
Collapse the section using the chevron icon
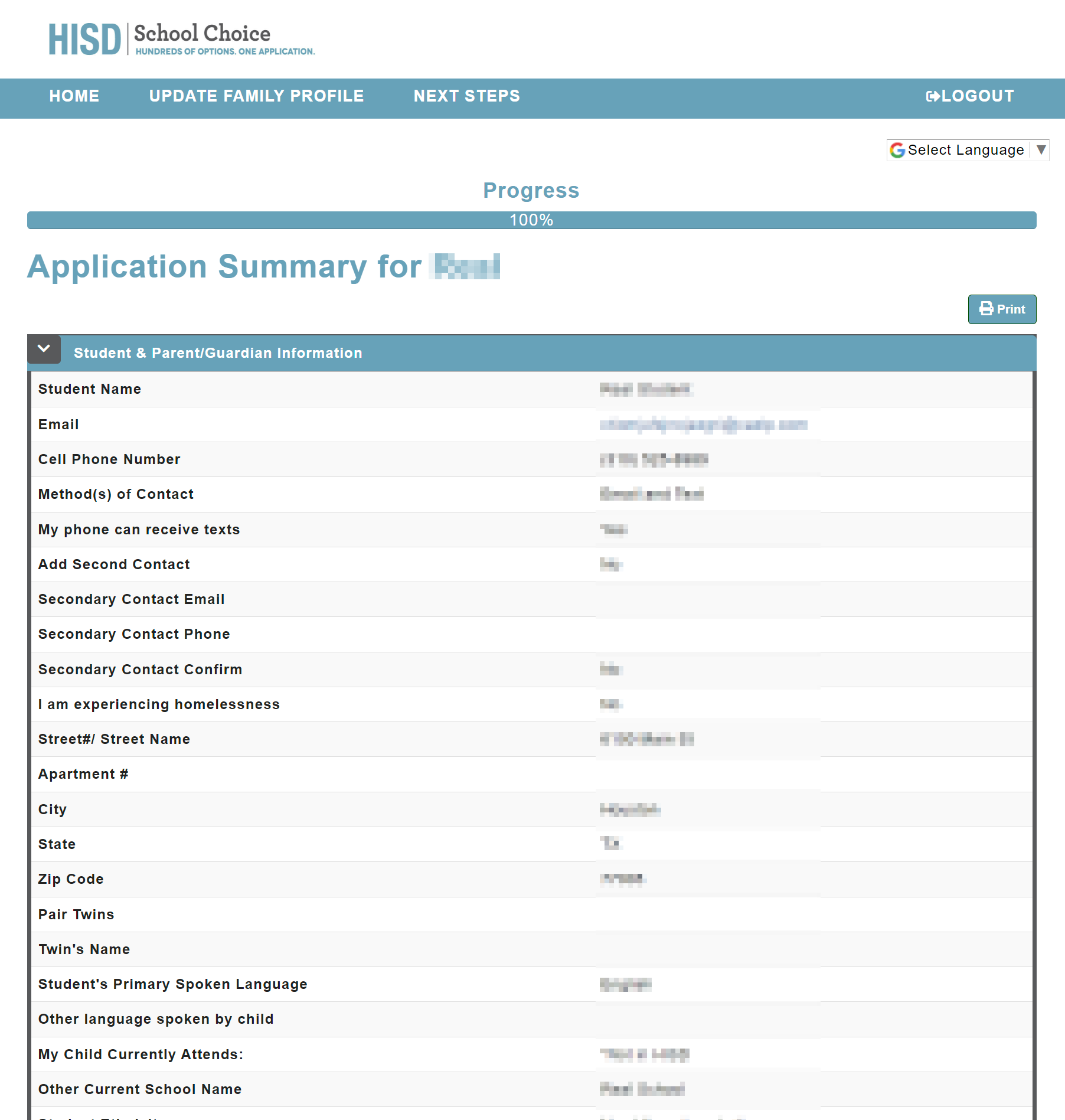click(44, 349)
